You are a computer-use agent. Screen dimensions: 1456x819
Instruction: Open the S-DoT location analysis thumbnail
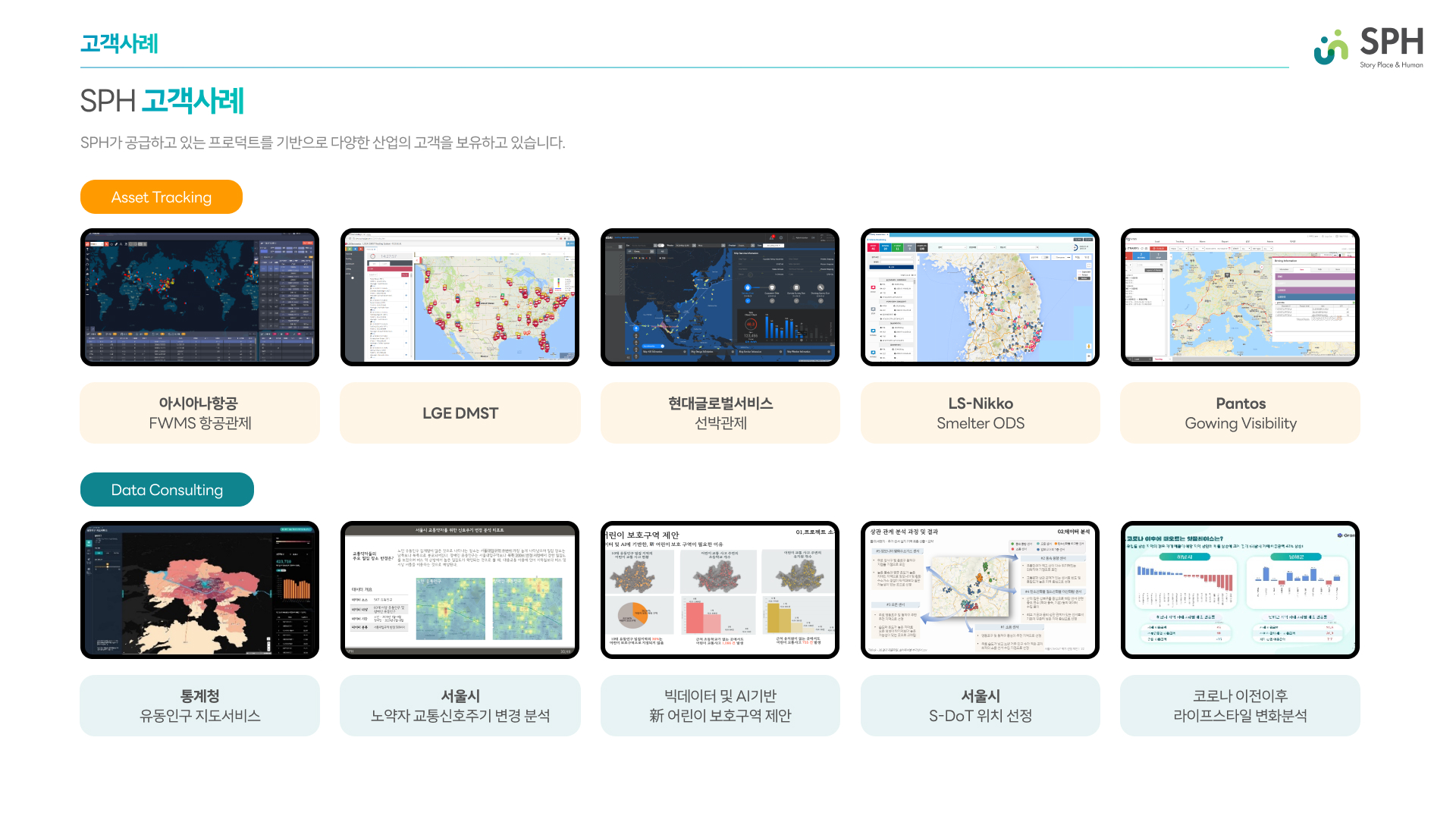[x=980, y=590]
